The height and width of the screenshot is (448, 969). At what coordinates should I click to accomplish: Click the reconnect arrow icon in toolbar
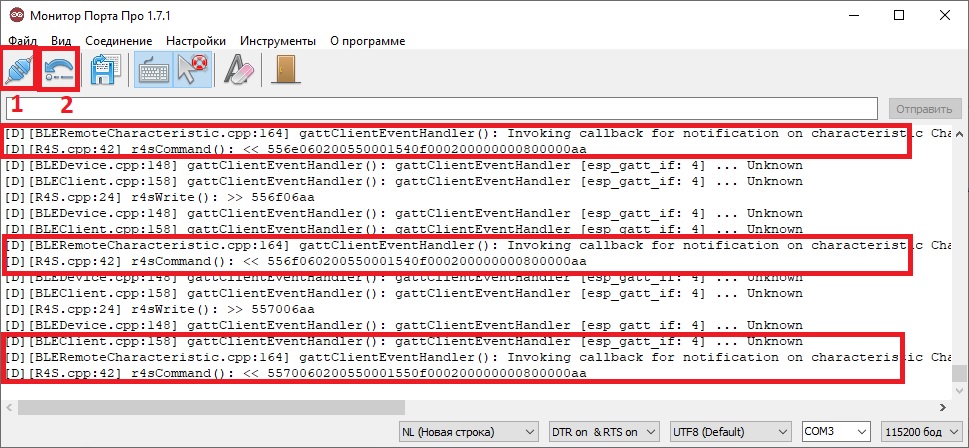60,69
